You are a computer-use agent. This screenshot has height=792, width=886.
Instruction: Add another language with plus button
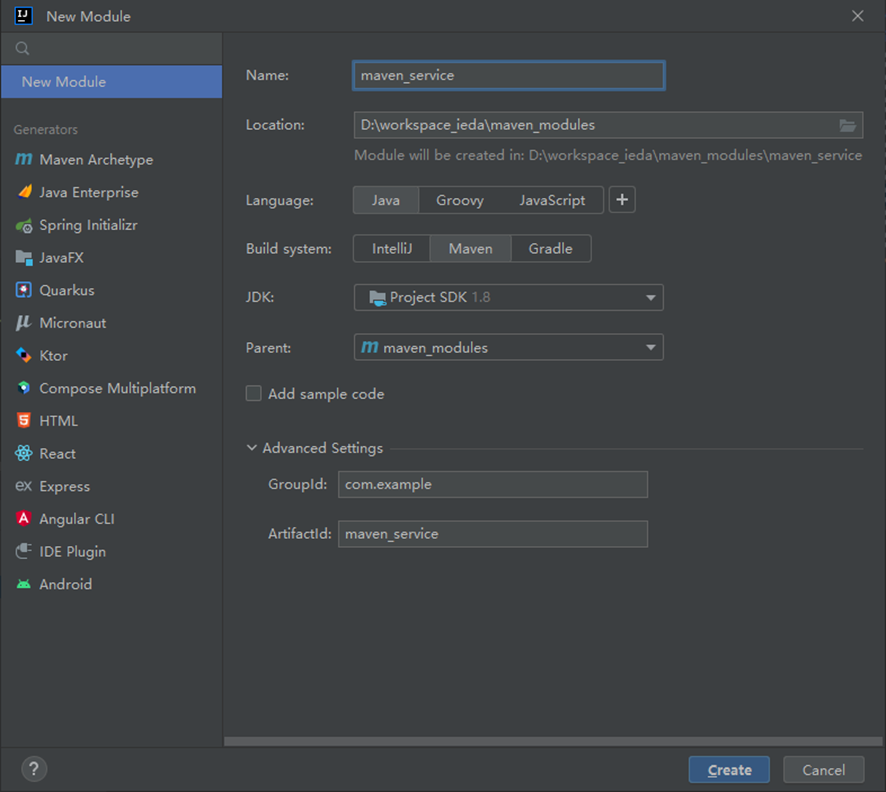(x=622, y=199)
